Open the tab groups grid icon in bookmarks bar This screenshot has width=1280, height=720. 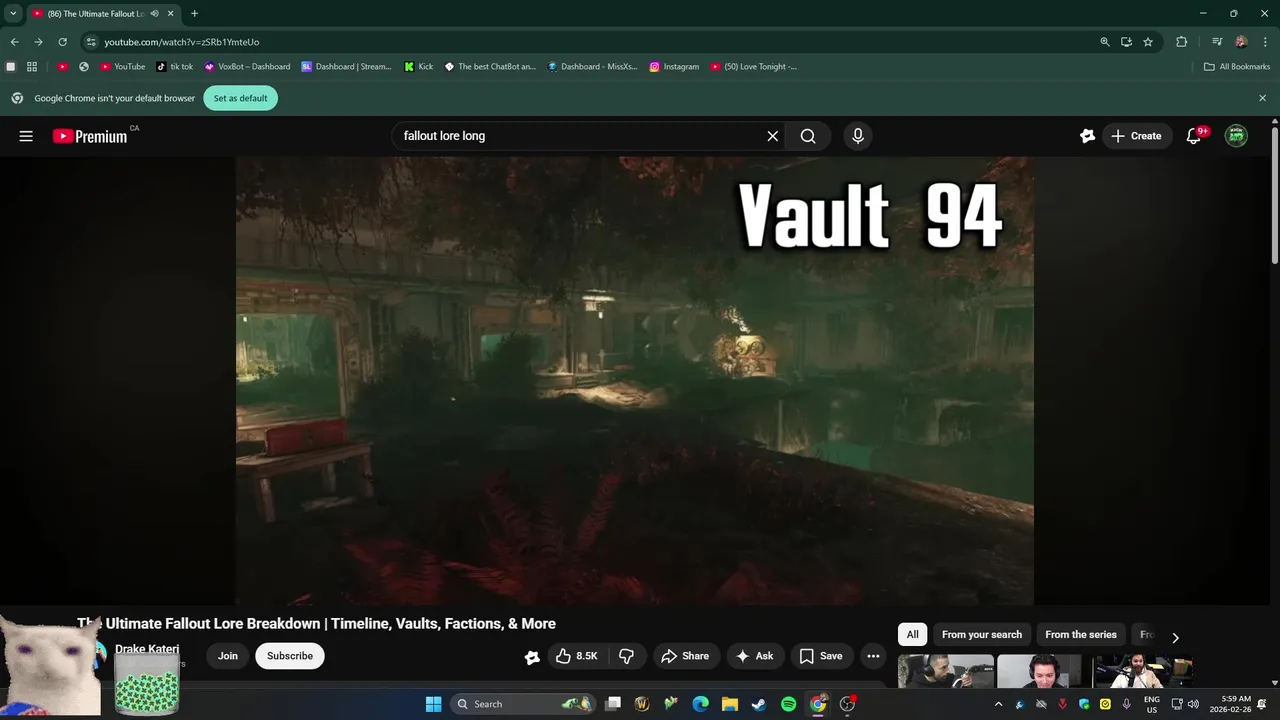32,67
